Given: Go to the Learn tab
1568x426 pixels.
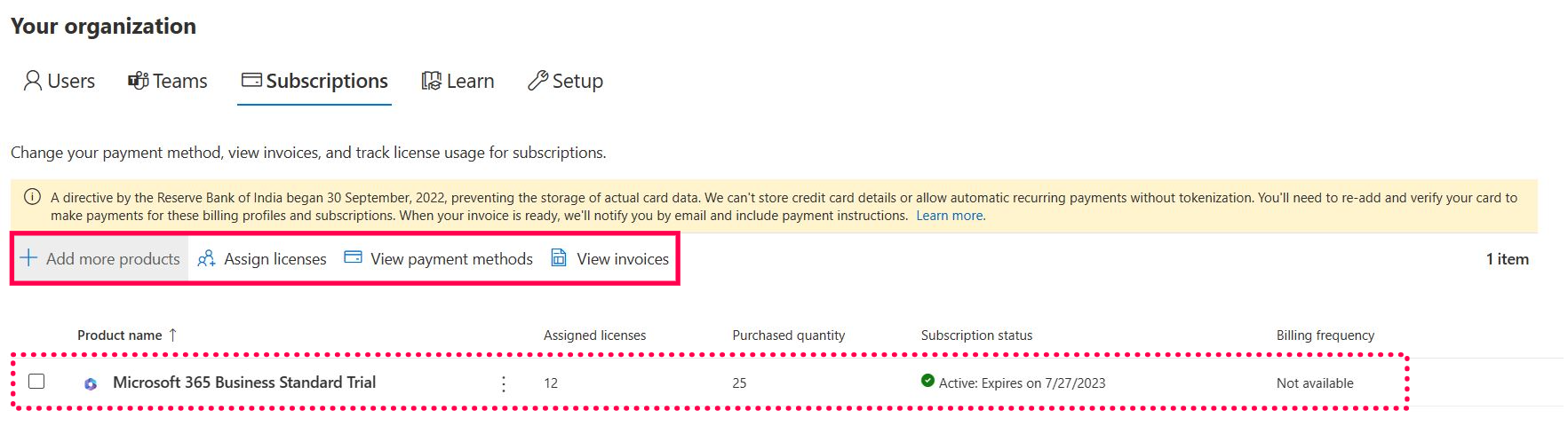Looking at the screenshot, I should [x=458, y=81].
